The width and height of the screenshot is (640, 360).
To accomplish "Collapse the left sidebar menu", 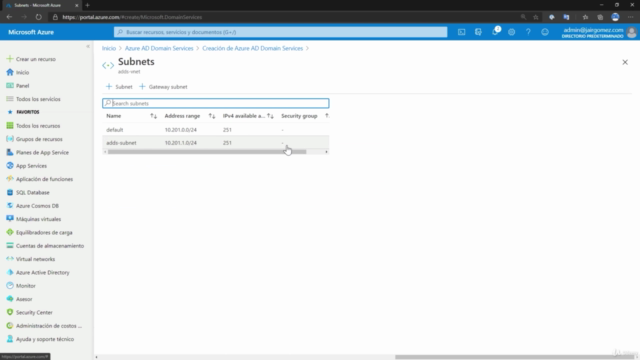I will [88, 47].
